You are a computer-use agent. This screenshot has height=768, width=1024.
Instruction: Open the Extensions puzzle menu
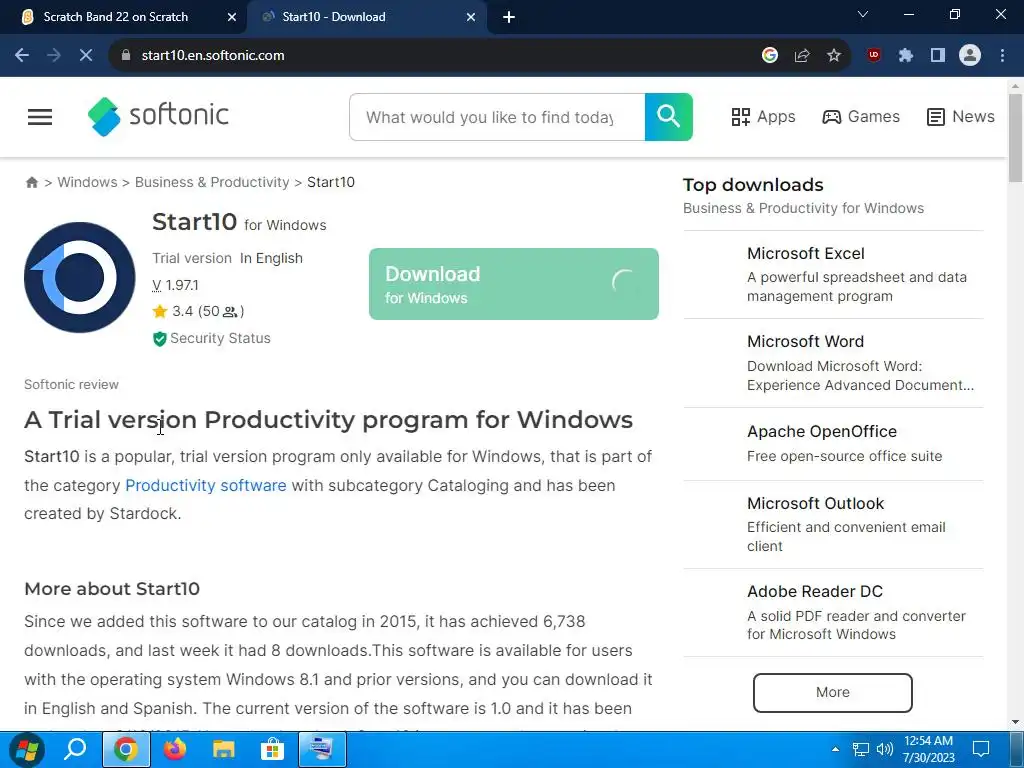point(906,56)
